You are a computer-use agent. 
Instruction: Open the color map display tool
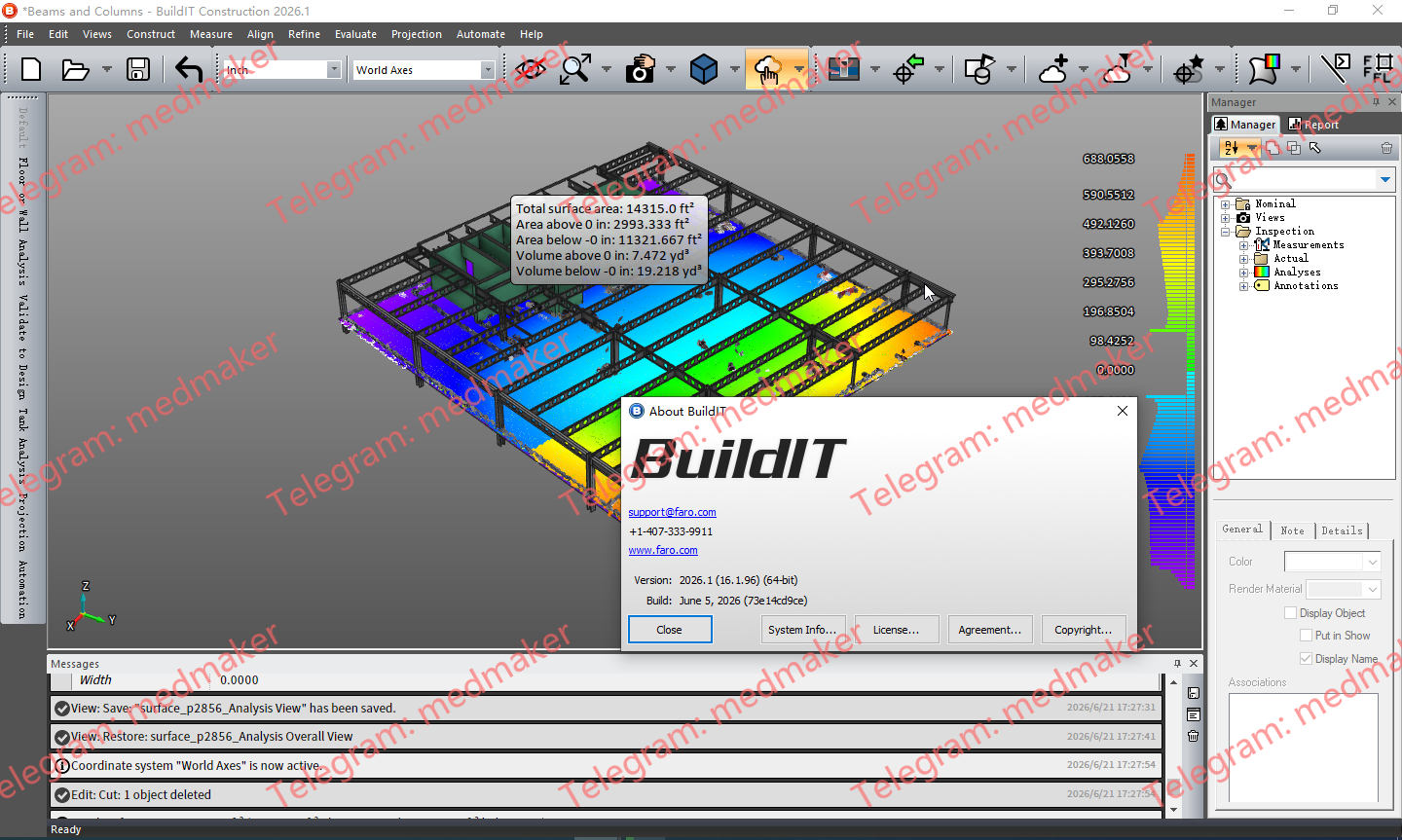pyautogui.click(x=843, y=69)
